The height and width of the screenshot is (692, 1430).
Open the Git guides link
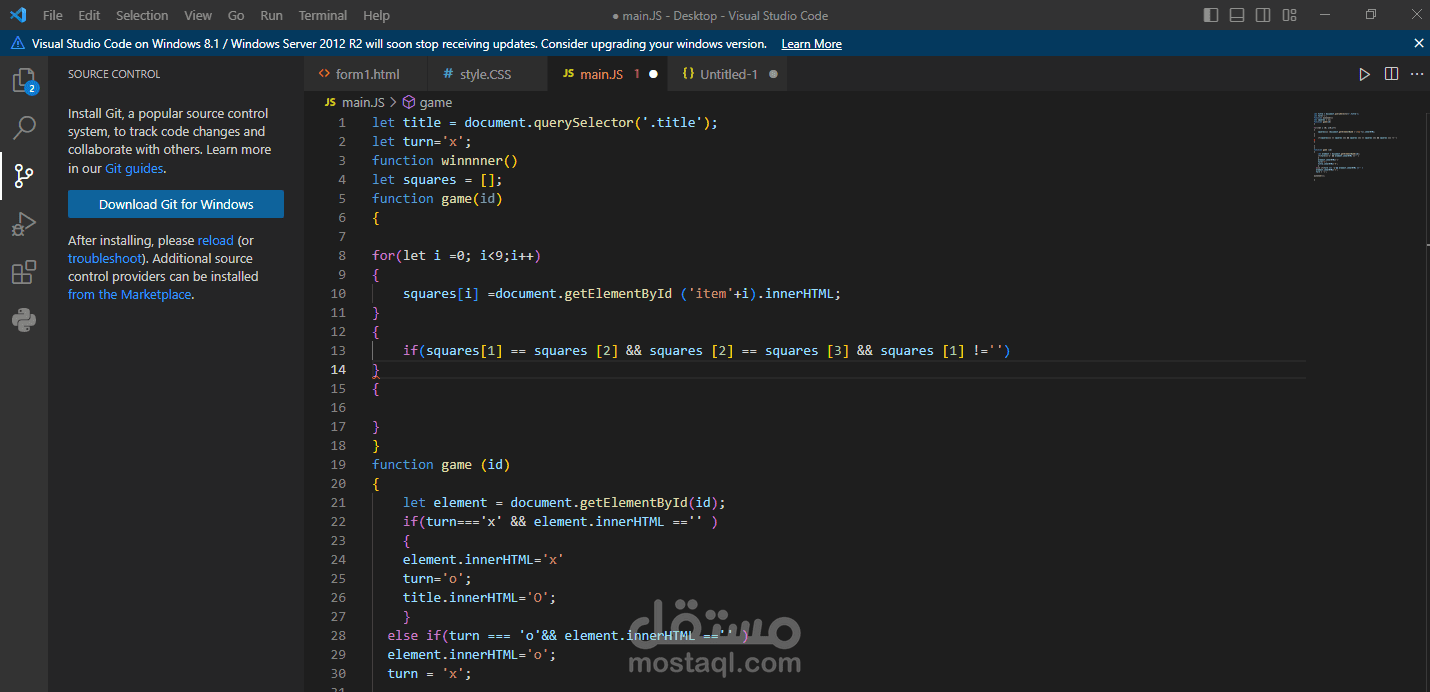coord(134,168)
